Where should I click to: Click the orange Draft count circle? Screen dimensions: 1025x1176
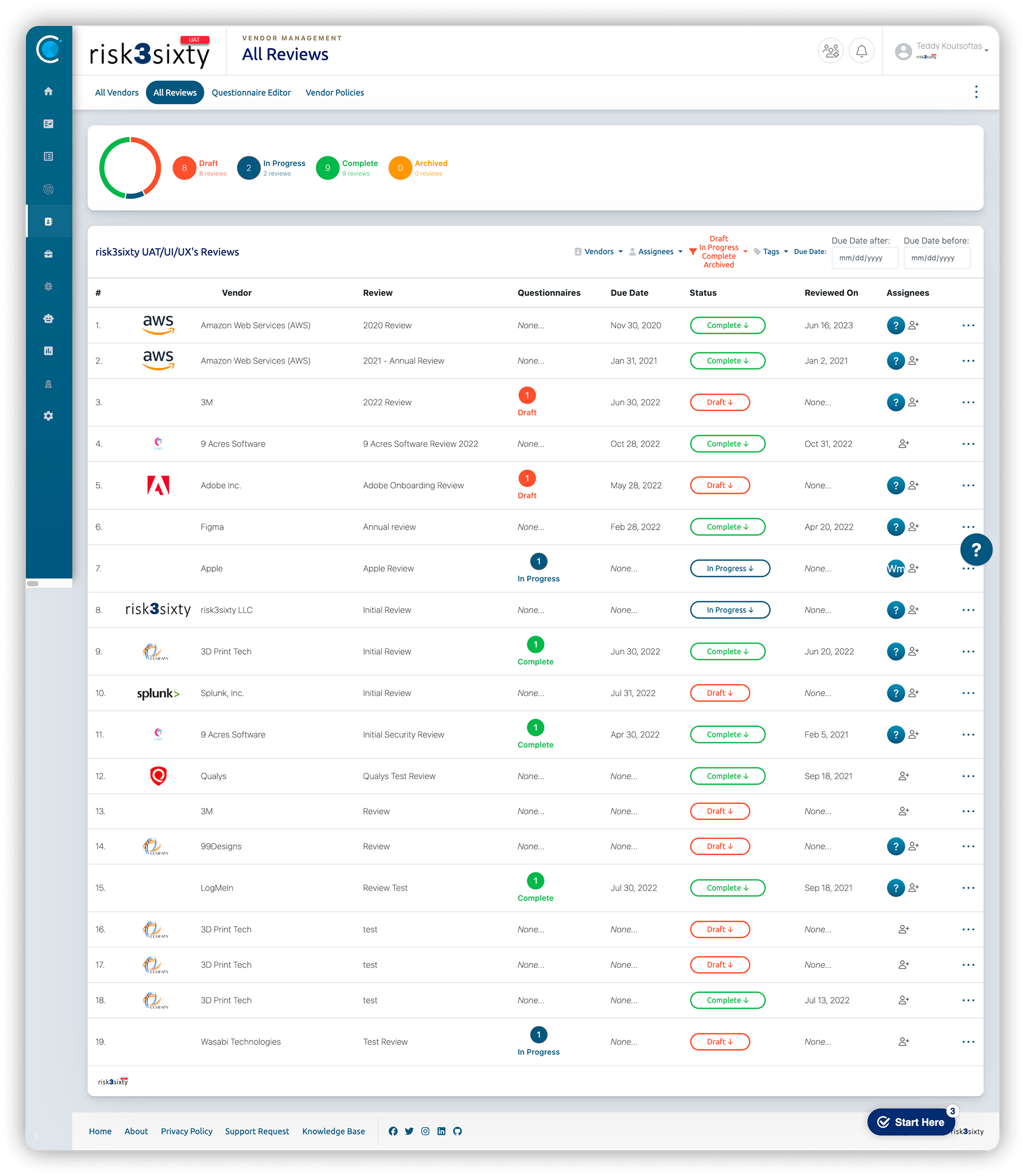tap(184, 168)
